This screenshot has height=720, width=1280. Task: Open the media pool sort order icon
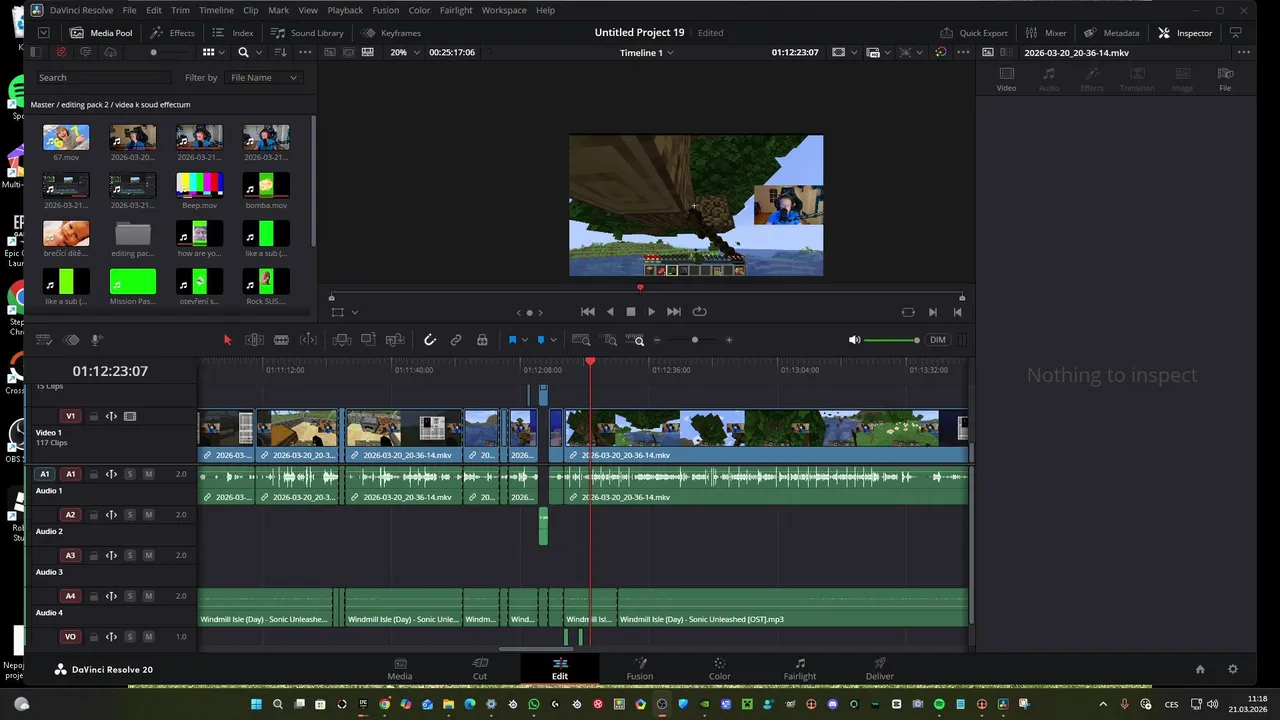(280, 52)
